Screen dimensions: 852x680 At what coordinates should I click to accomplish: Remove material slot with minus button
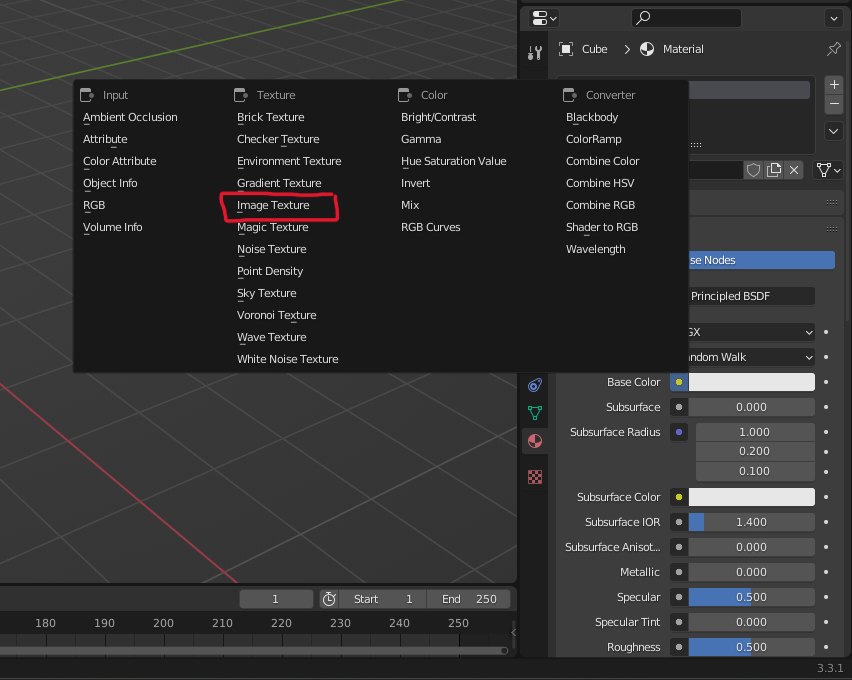[834, 105]
